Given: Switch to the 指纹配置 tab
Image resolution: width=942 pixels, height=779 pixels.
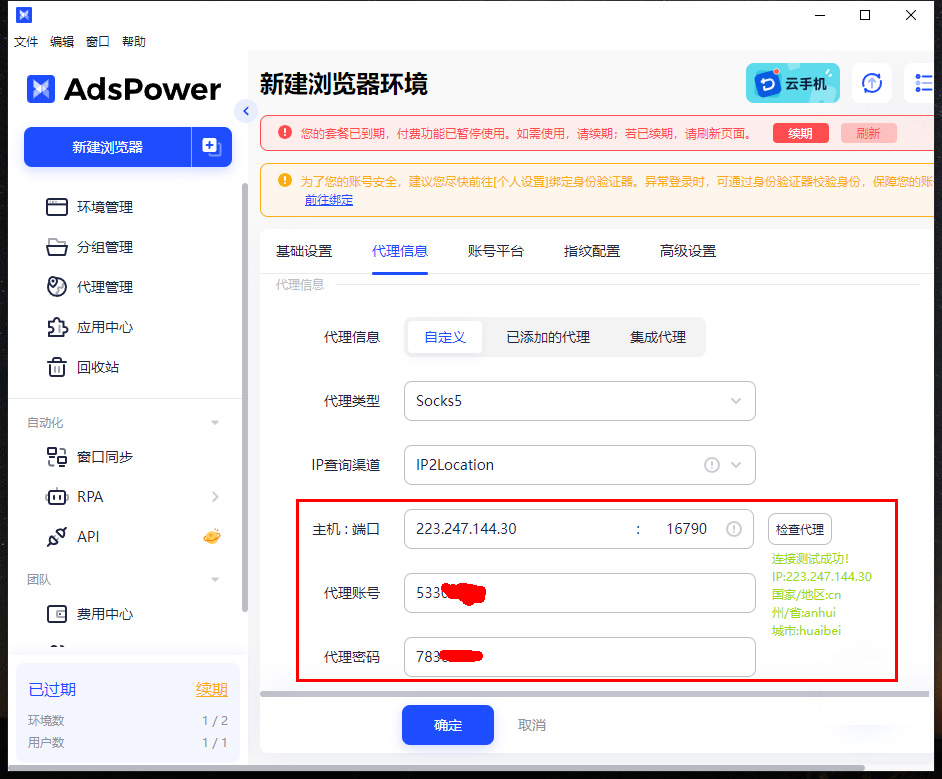Looking at the screenshot, I should click(x=592, y=251).
